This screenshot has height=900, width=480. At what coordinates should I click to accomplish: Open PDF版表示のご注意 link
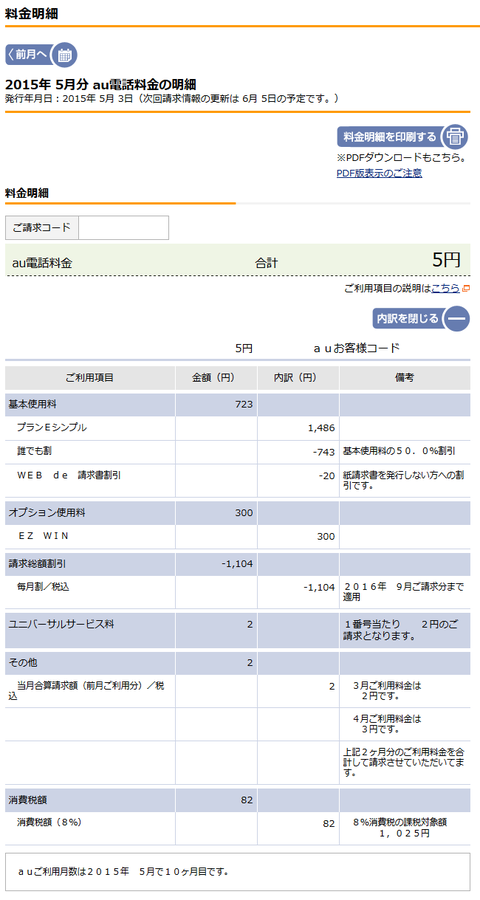(x=379, y=173)
